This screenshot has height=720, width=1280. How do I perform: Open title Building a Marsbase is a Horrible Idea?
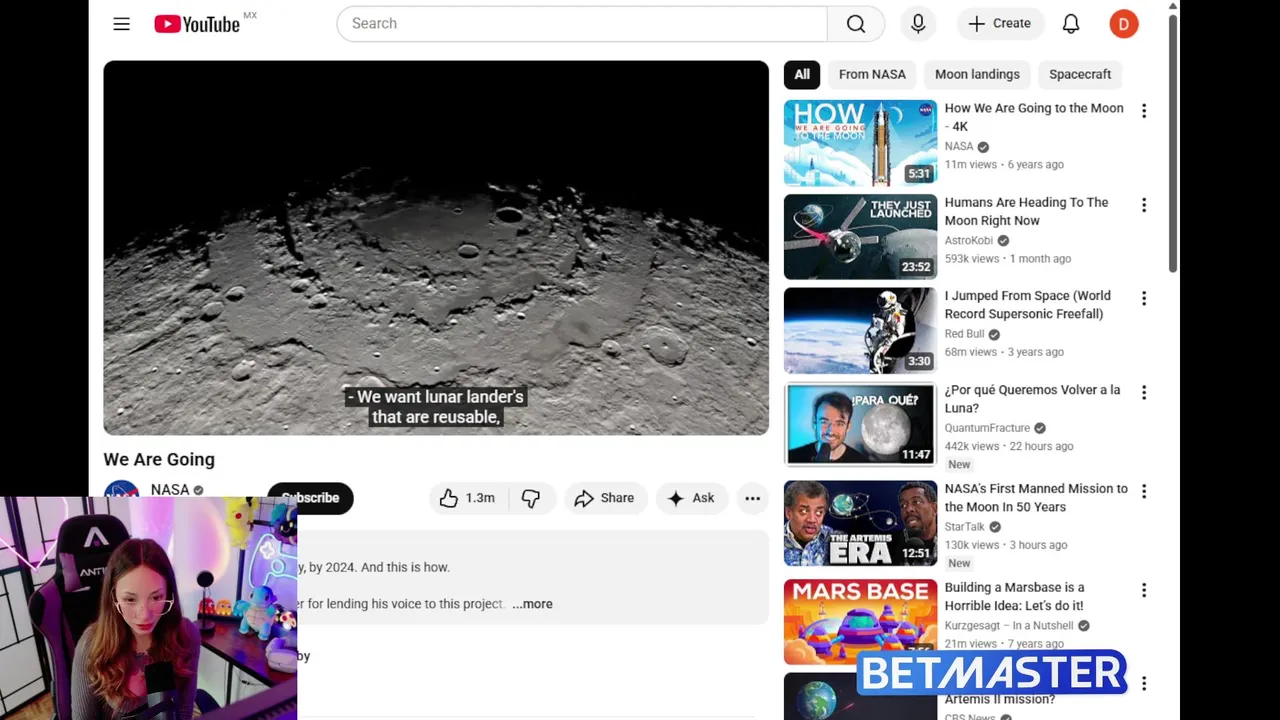pos(1015,597)
